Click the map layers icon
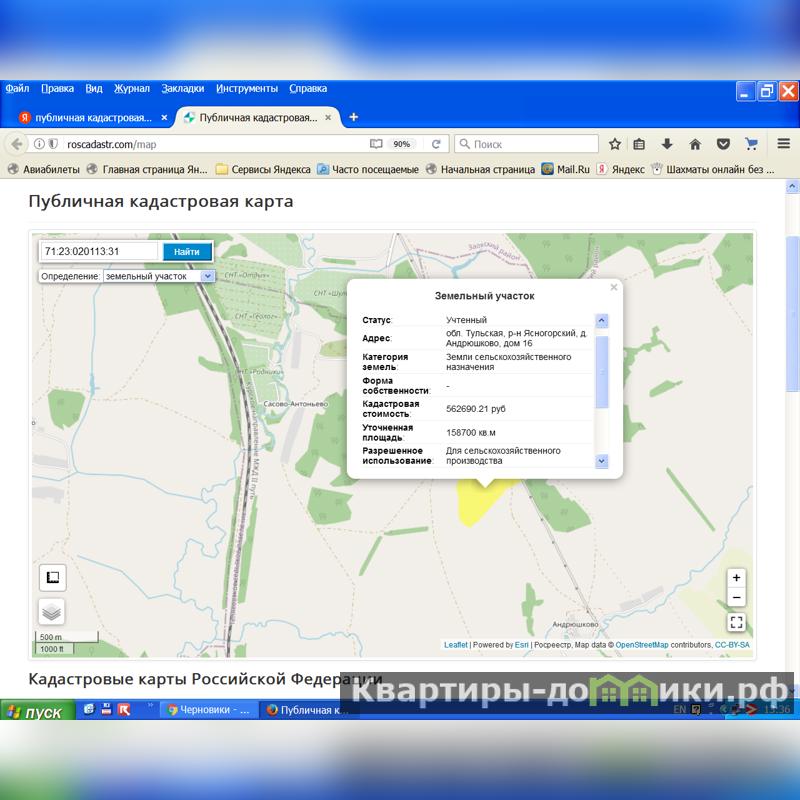 click(52, 611)
